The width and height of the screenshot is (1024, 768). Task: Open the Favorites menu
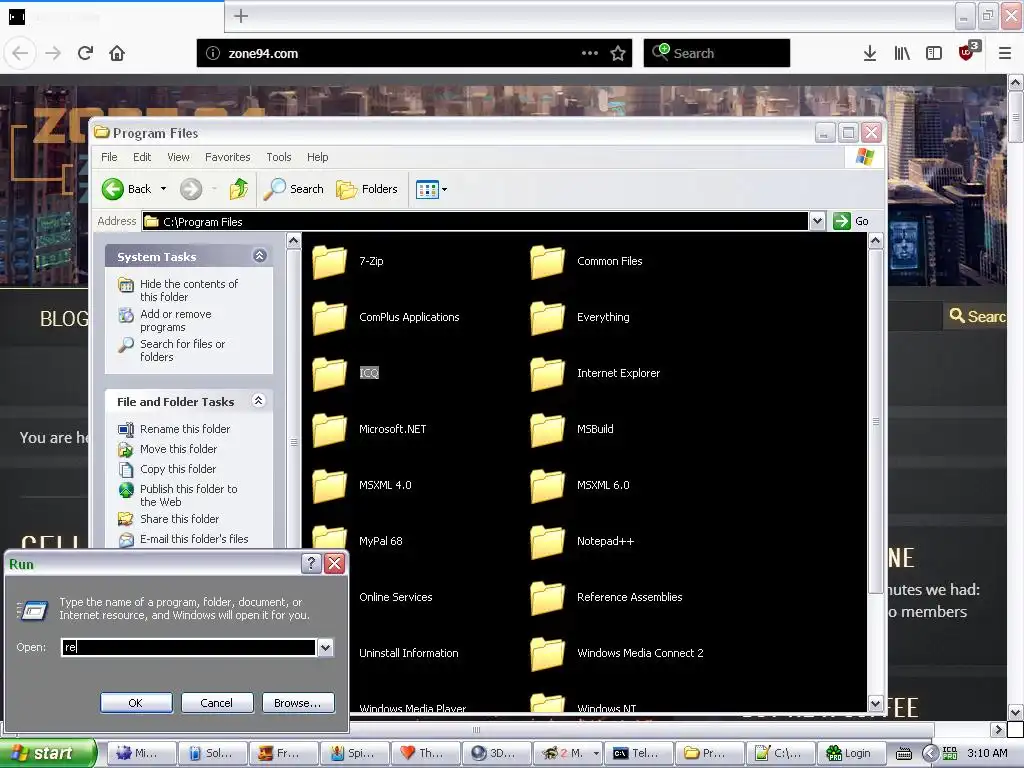click(227, 157)
